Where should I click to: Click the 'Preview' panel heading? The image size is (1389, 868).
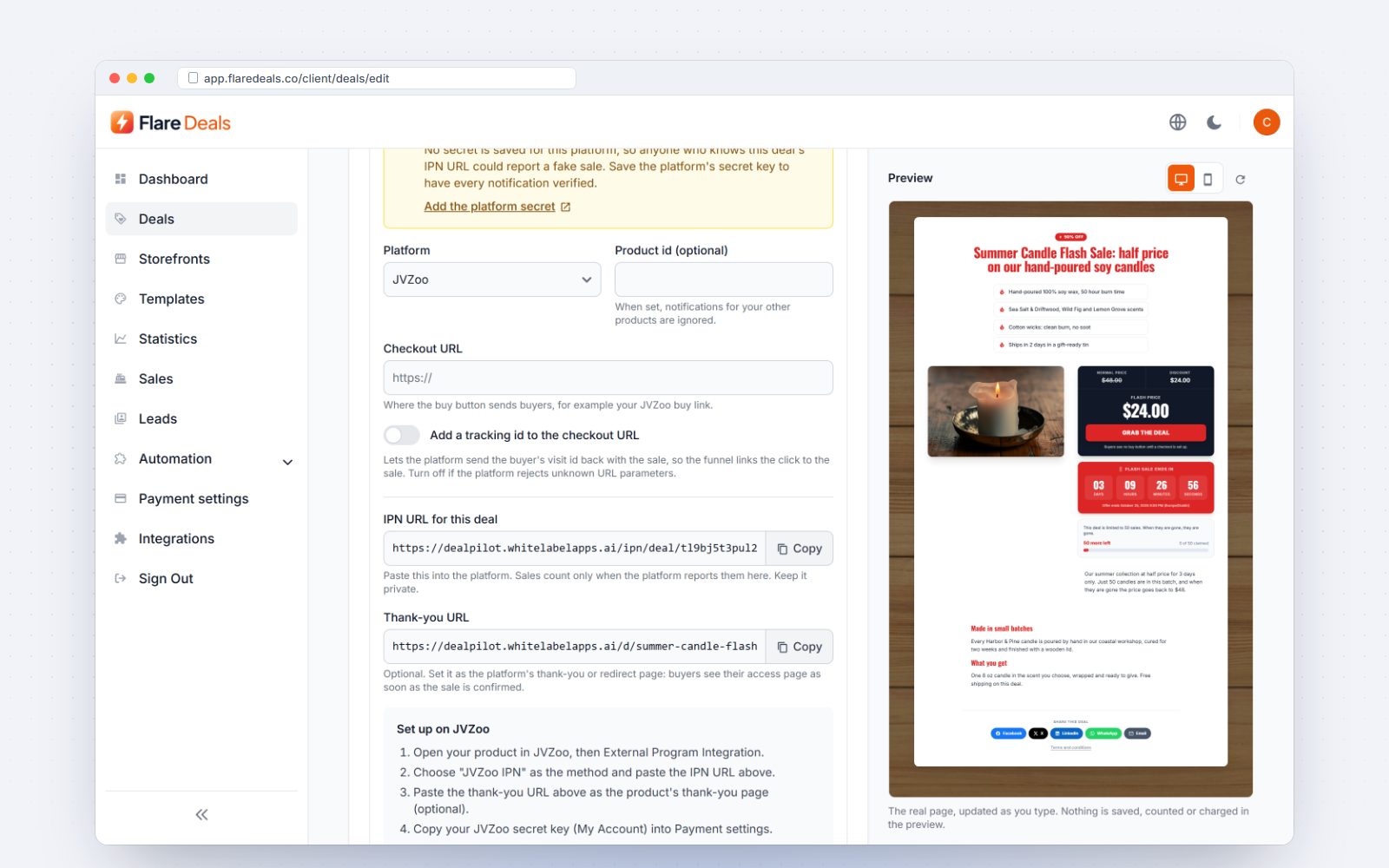(x=910, y=178)
